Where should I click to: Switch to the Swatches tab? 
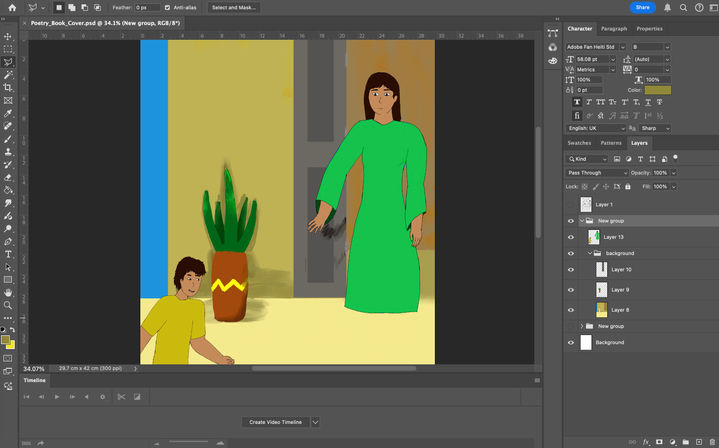tap(579, 143)
